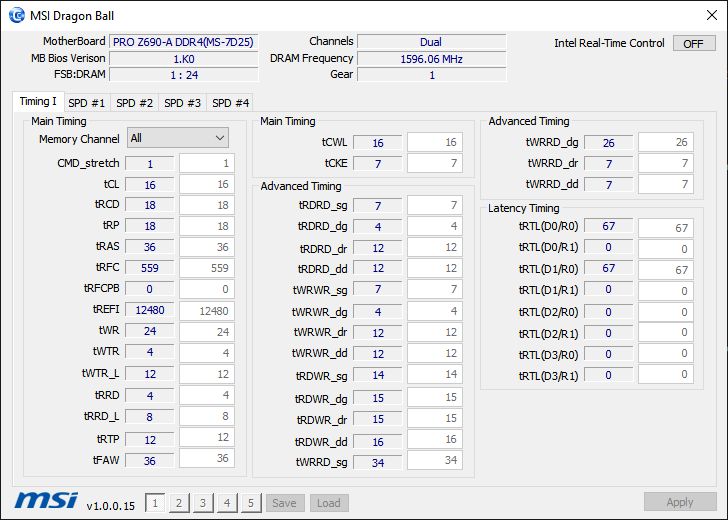Click the editable tWR value field
Image resolution: width=728 pixels, height=520 pixels.
207,332
